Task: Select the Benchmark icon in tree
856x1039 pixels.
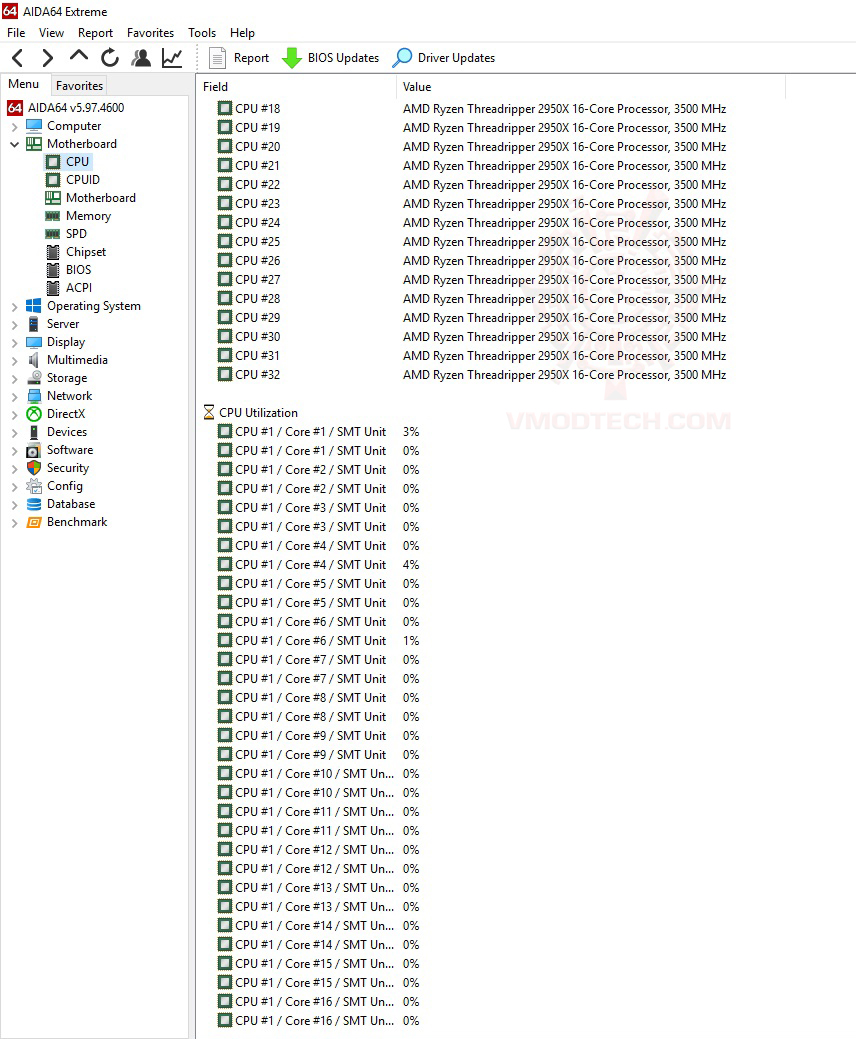Action: point(34,522)
